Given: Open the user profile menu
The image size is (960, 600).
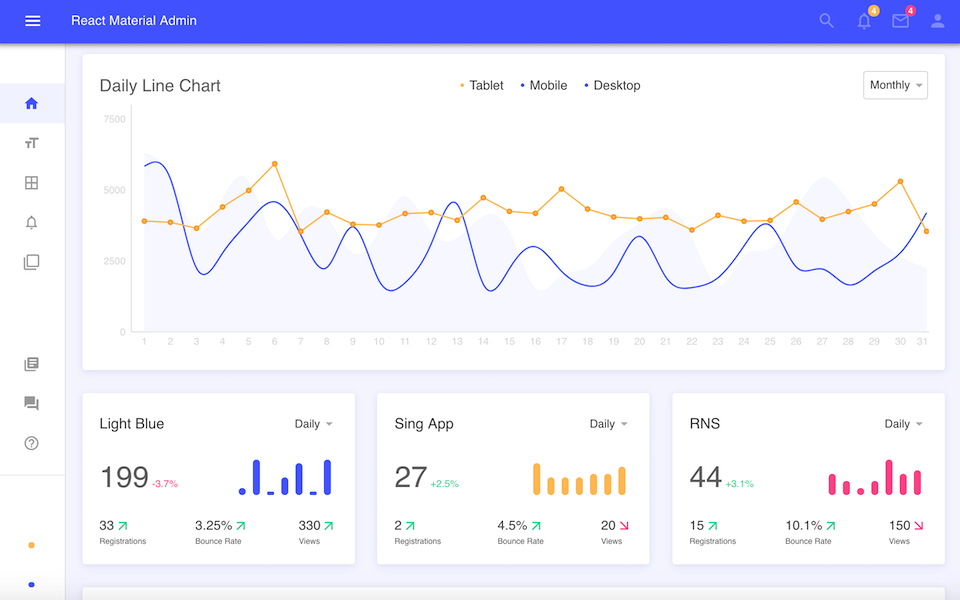Looking at the screenshot, I should click(937, 20).
